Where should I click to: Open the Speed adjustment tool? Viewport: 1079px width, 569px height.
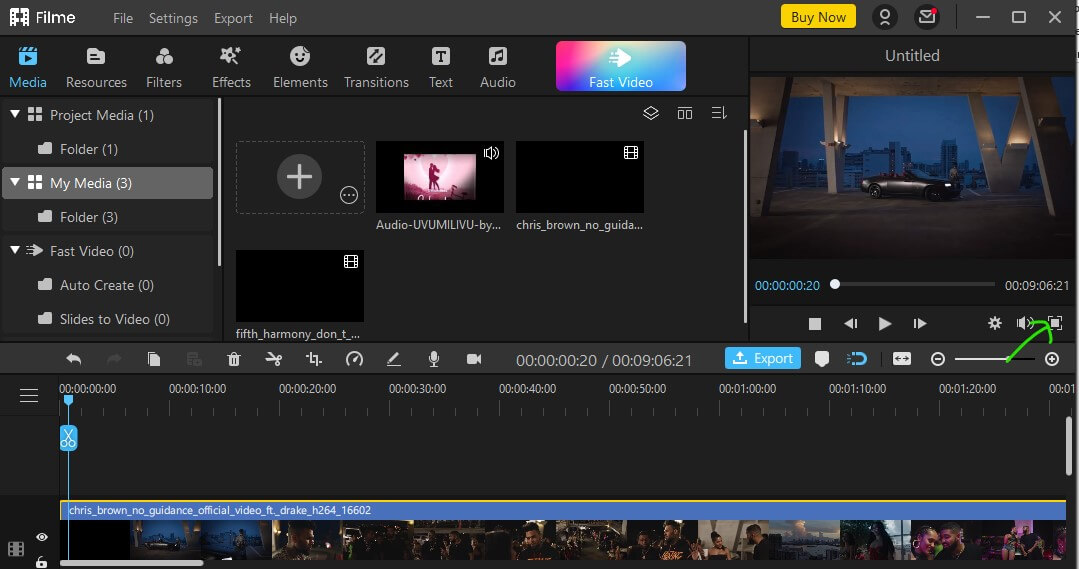(x=354, y=358)
